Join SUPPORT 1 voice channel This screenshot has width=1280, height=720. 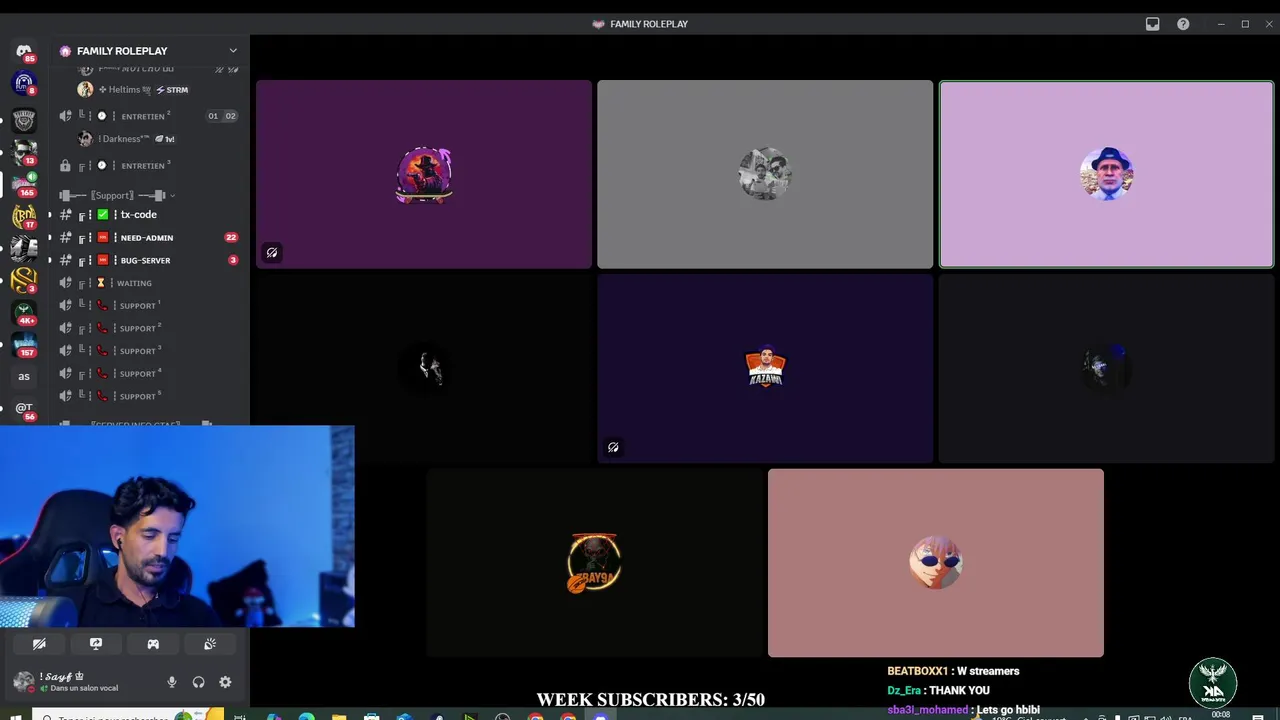(149, 306)
